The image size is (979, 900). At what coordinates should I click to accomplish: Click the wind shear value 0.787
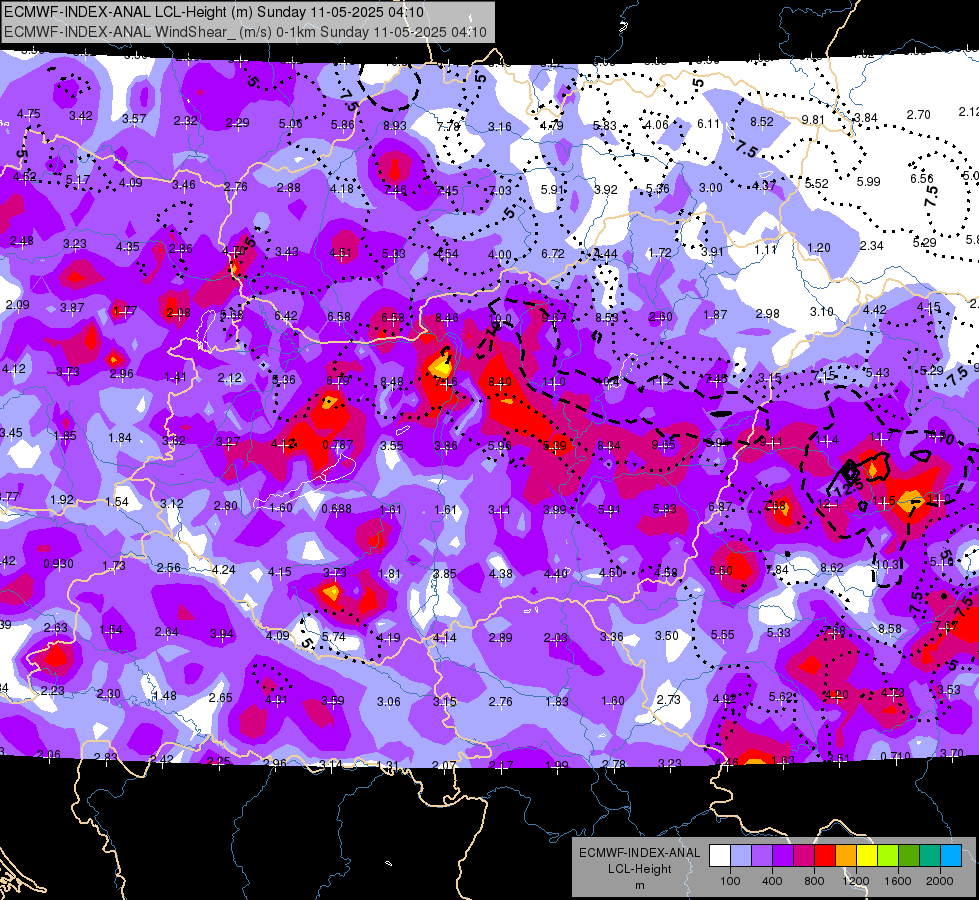(338, 445)
